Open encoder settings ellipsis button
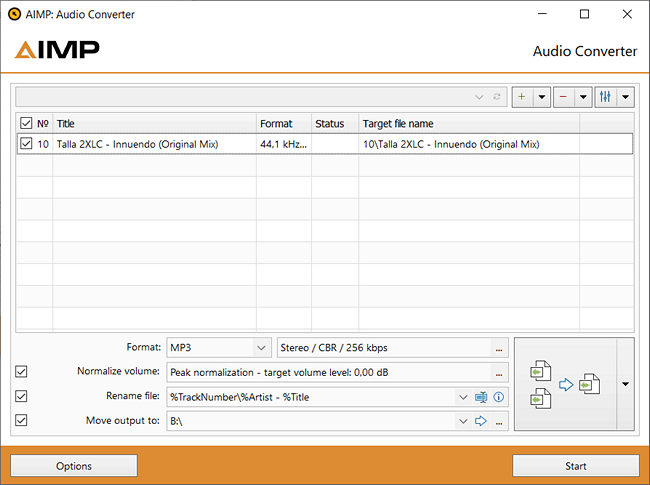Viewport: 650px width, 485px height. pyautogui.click(x=499, y=348)
